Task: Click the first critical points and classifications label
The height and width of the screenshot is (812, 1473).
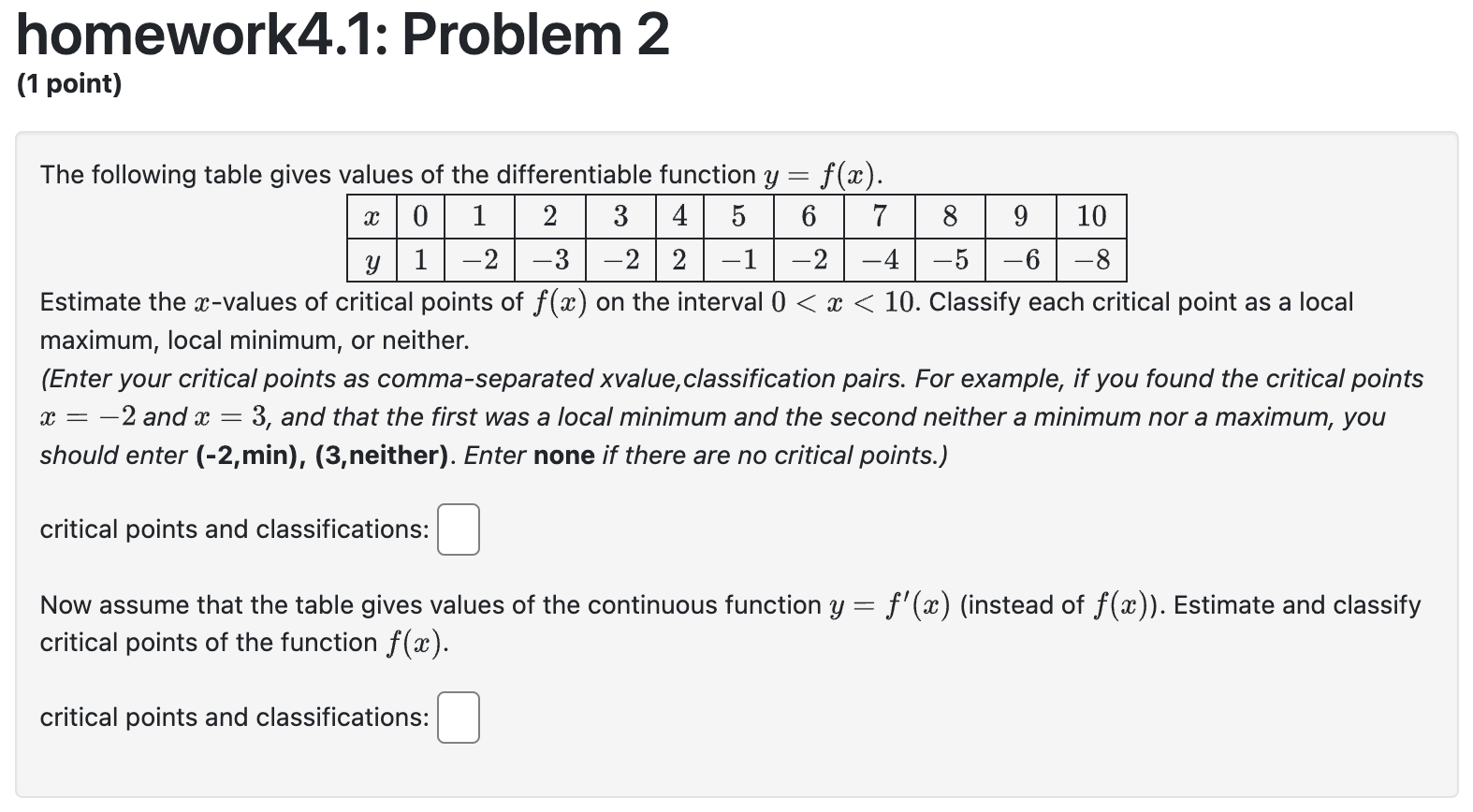Action: [235, 529]
